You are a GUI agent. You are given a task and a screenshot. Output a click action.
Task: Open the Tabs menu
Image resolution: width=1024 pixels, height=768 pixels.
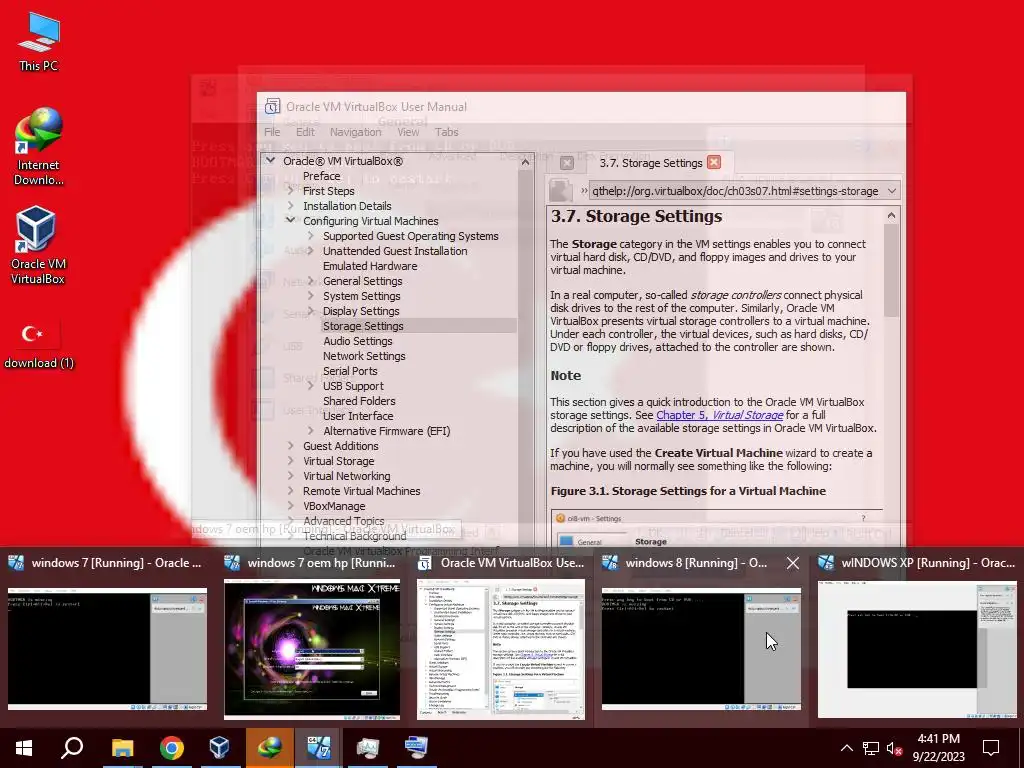pyautogui.click(x=447, y=132)
